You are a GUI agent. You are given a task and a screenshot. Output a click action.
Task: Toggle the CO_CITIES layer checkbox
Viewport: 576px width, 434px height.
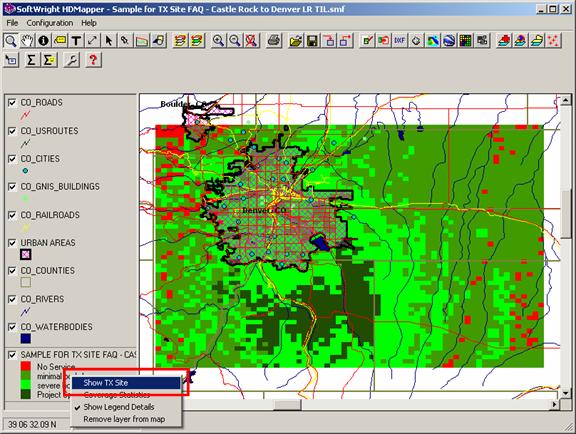pyautogui.click(x=12, y=159)
